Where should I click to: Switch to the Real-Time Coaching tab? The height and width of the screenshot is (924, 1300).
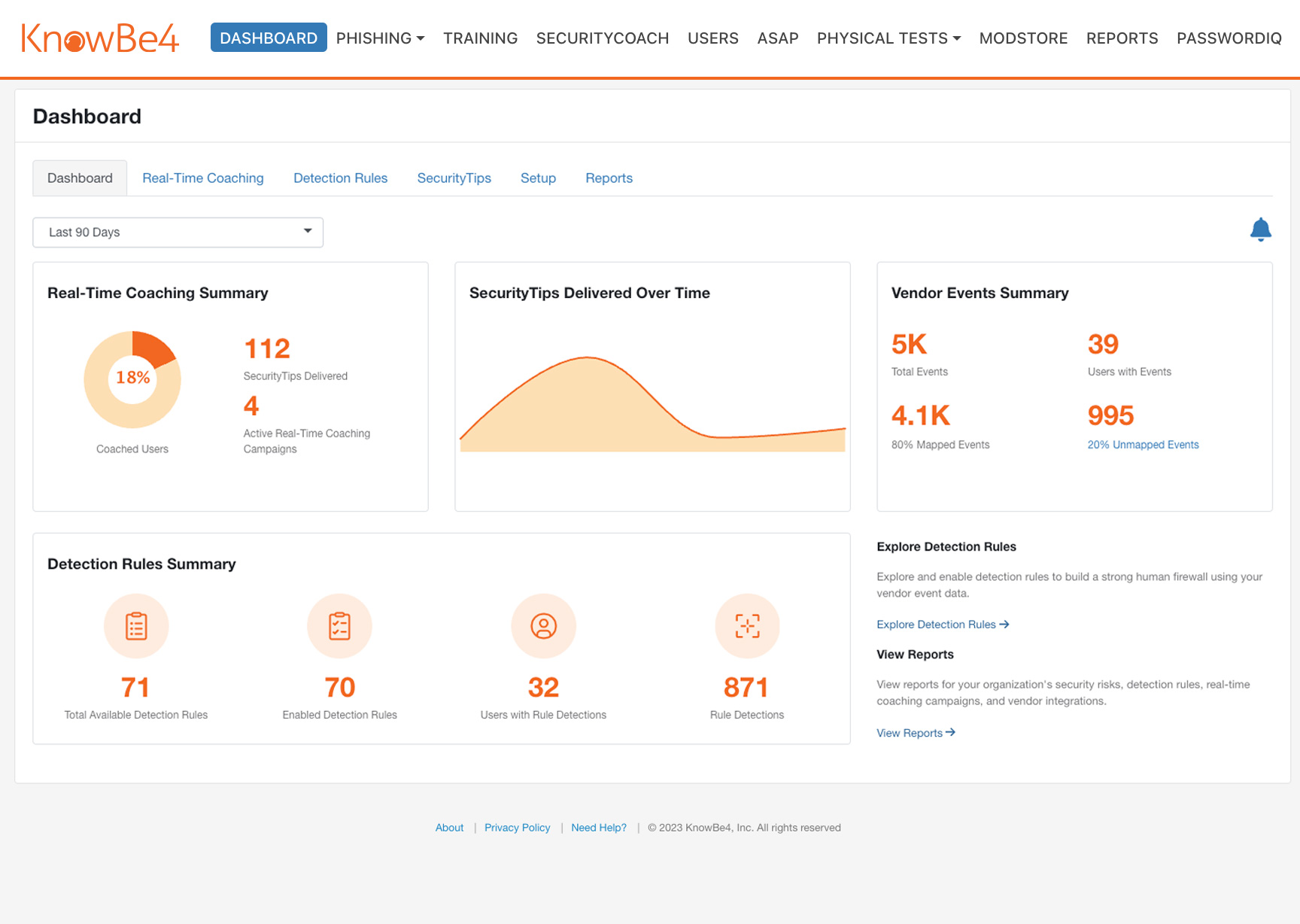pyautogui.click(x=202, y=178)
